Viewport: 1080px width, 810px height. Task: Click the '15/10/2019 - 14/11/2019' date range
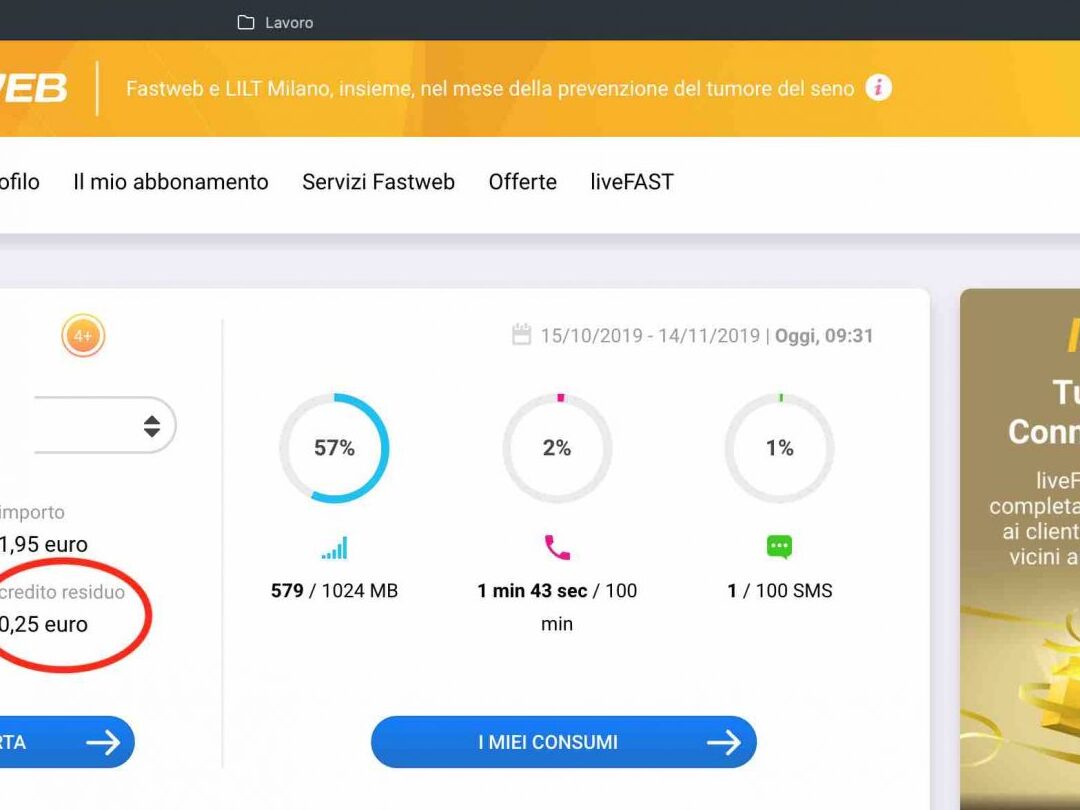[x=650, y=335]
